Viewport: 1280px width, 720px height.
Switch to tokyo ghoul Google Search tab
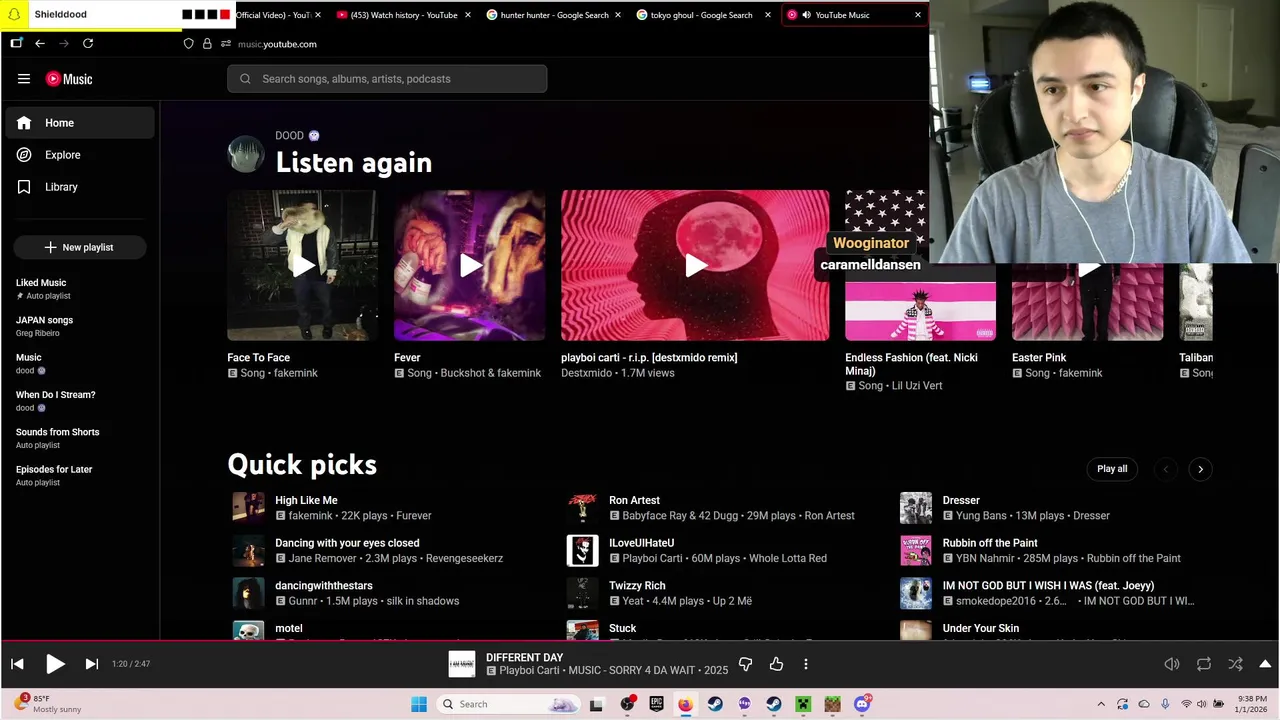point(703,15)
